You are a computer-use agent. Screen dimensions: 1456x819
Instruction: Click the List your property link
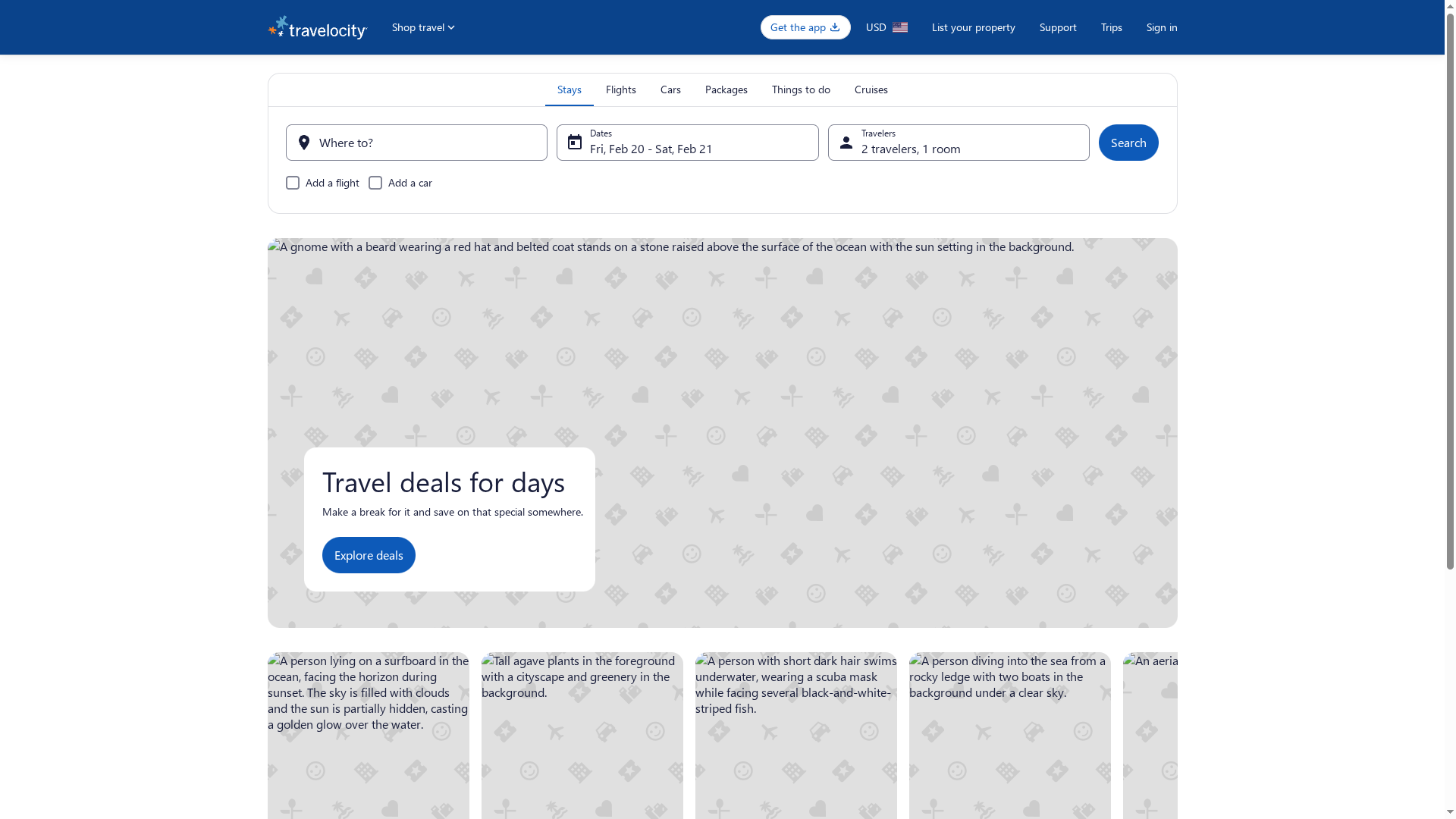pos(973,27)
